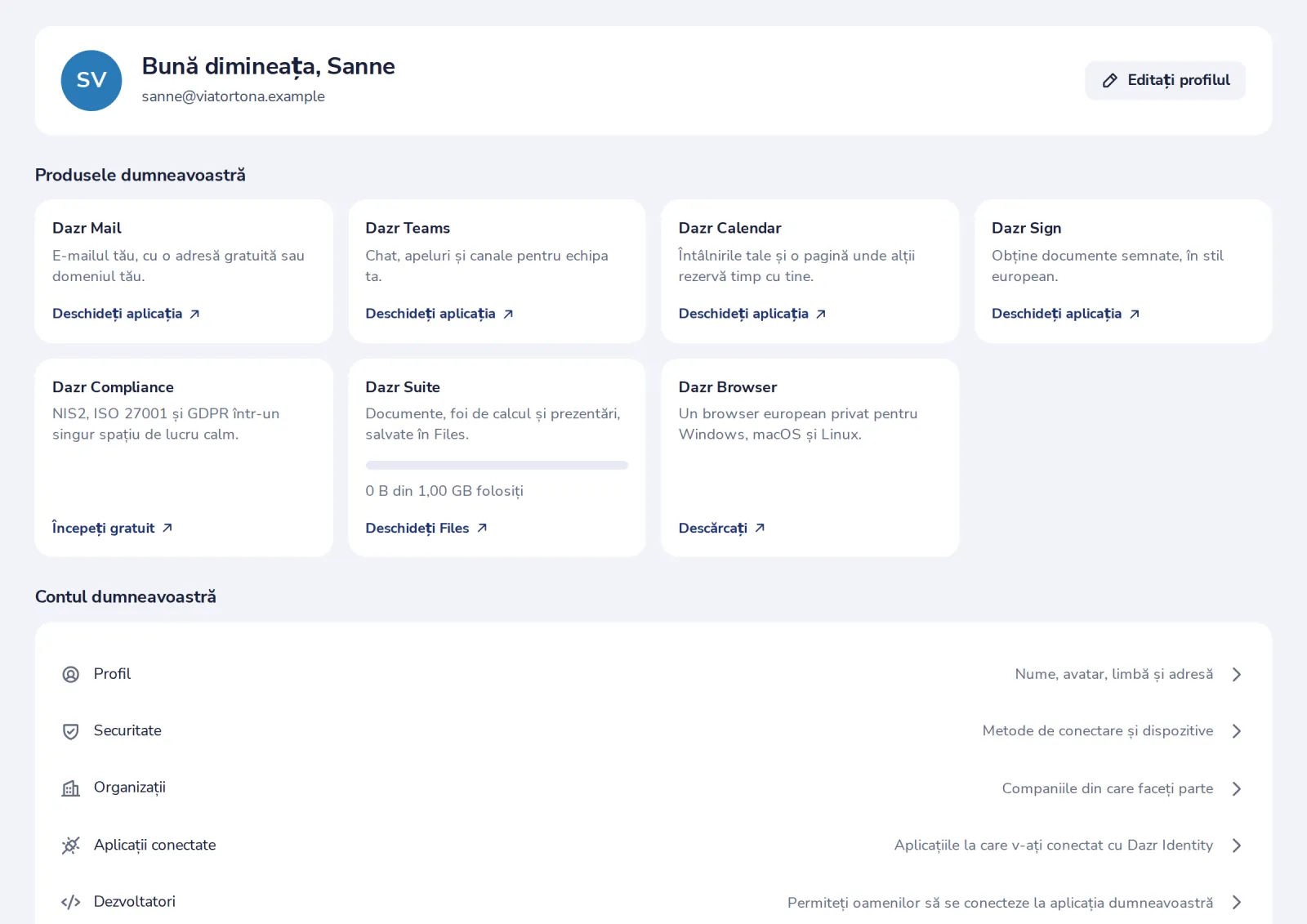1307x924 pixels.
Task: Click the Dazr Sign external arrow icon
Action: 1134,314
